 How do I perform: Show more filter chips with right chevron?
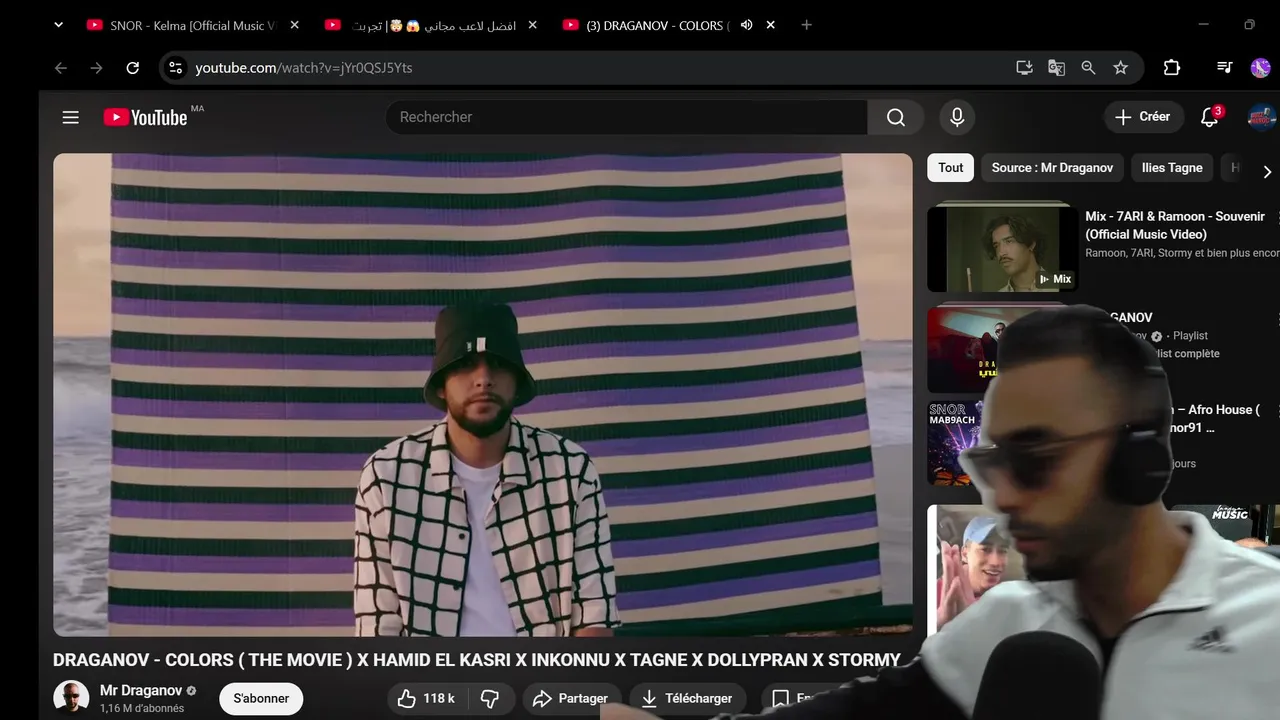coord(1266,172)
